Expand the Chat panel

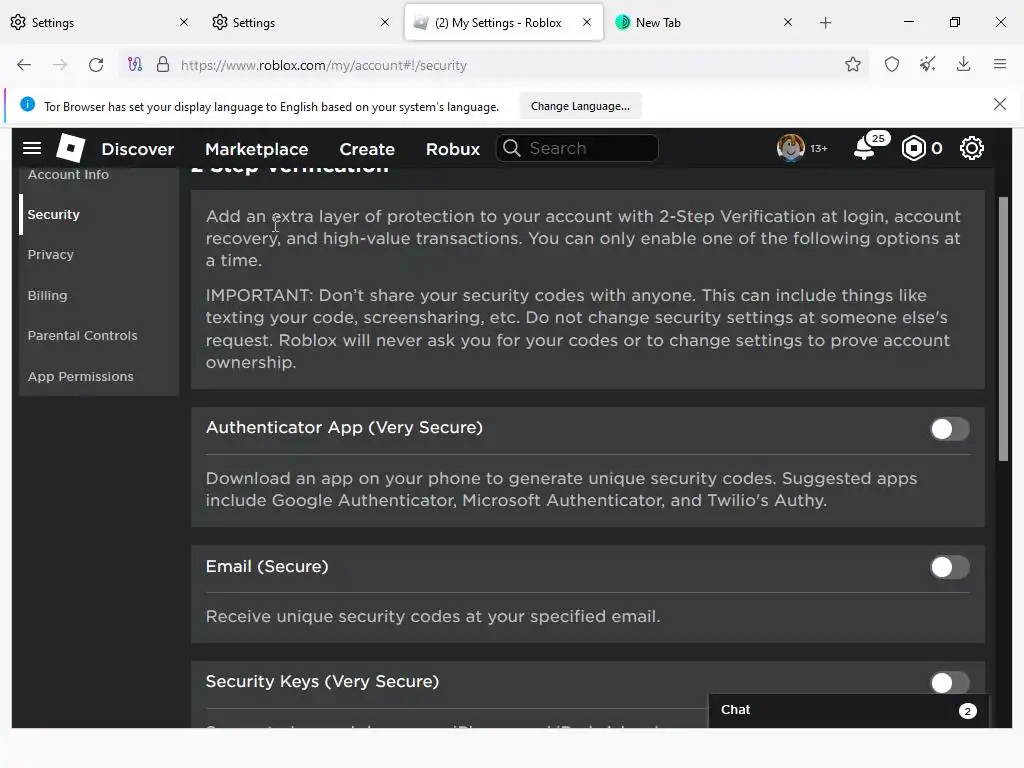[848, 710]
